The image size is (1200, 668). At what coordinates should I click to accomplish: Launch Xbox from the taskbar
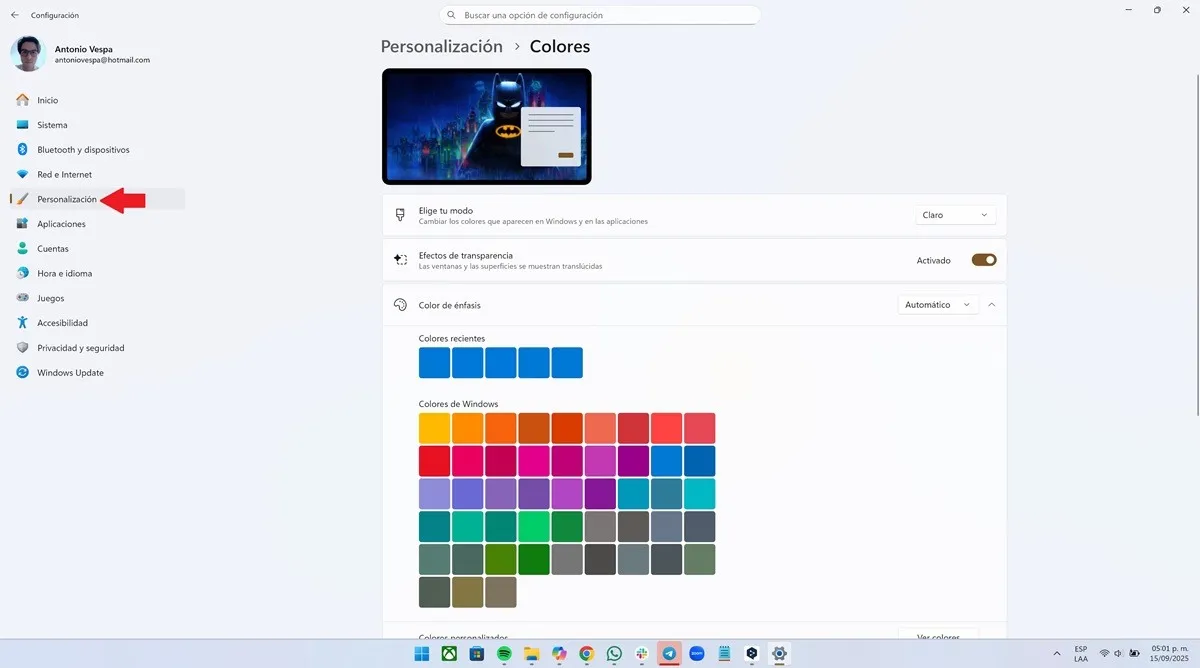pyautogui.click(x=449, y=654)
